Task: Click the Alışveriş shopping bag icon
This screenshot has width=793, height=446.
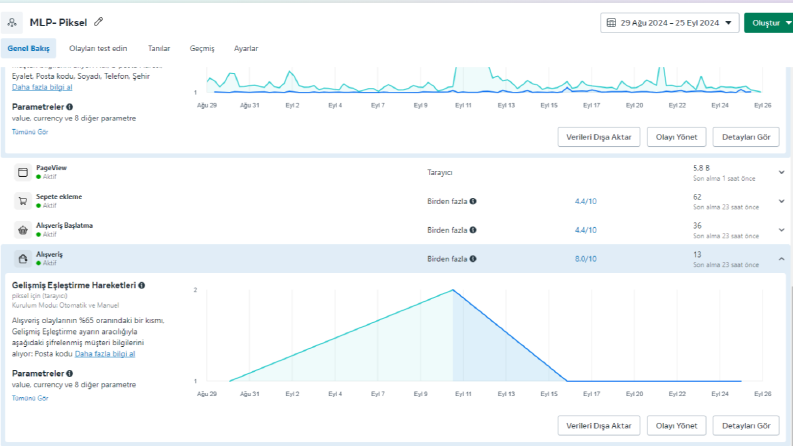Action: pyautogui.click(x=23, y=259)
